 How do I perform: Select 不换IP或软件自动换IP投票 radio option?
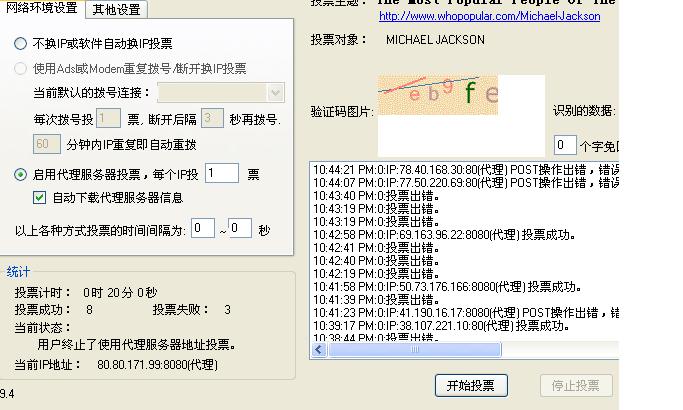point(21,44)
